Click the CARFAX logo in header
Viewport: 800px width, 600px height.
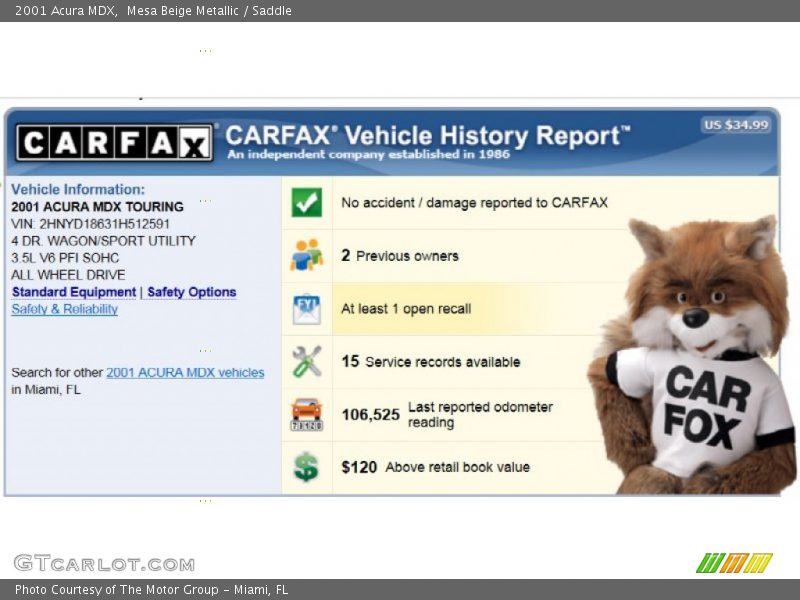pos(114,144)
